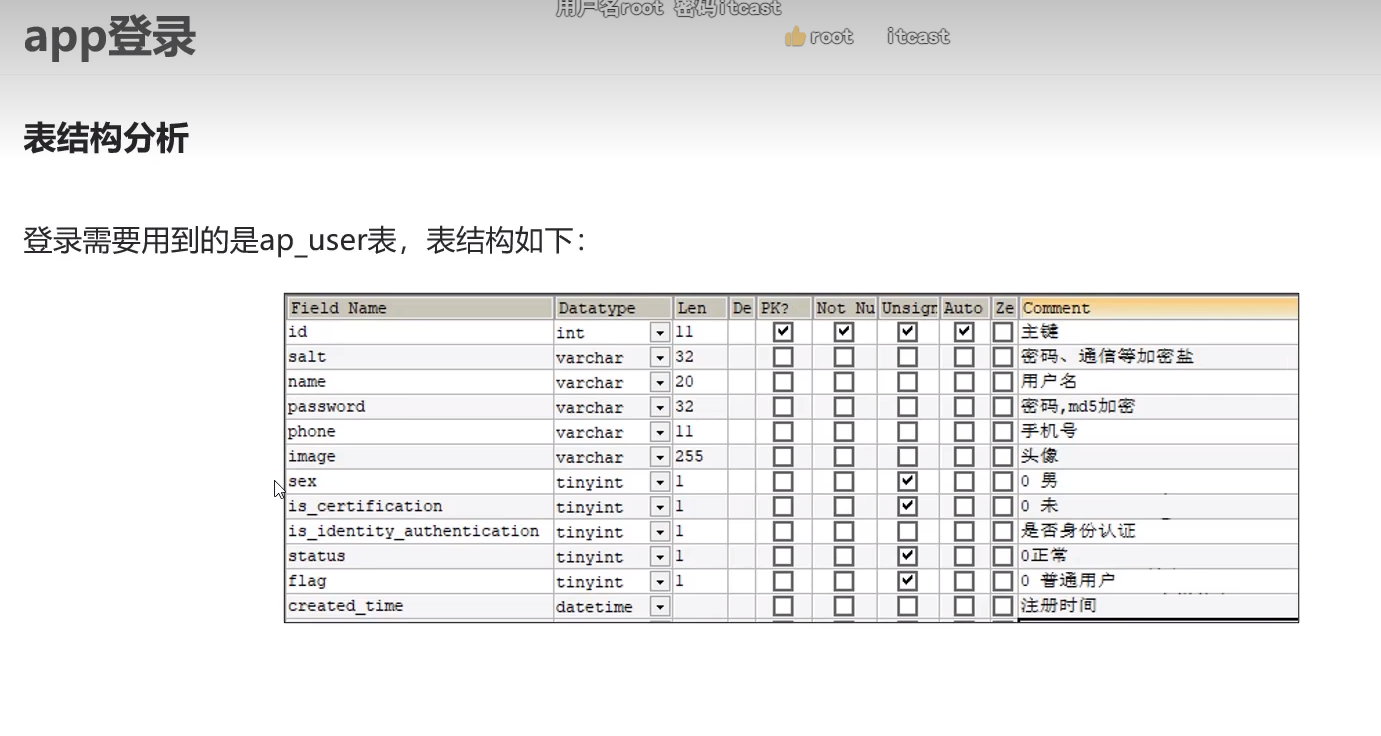Open the status row datatype dropdown

click(660, 557)
